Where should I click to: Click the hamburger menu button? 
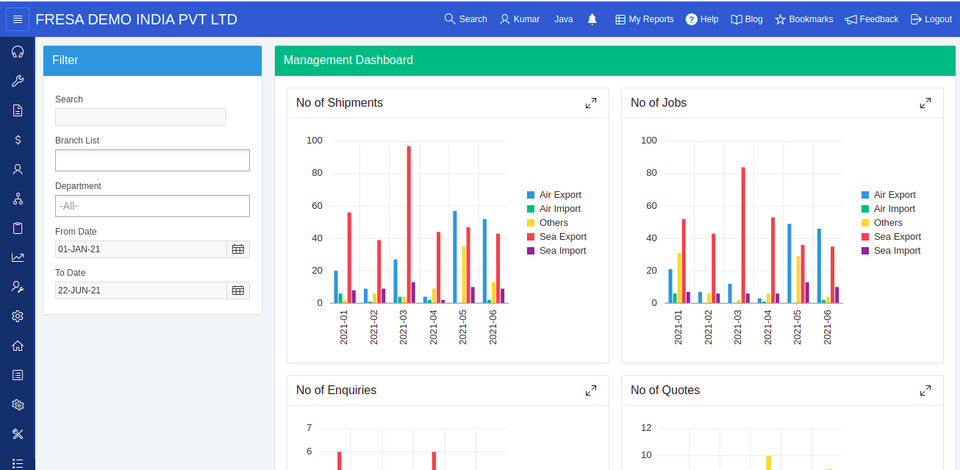point(17,19)
